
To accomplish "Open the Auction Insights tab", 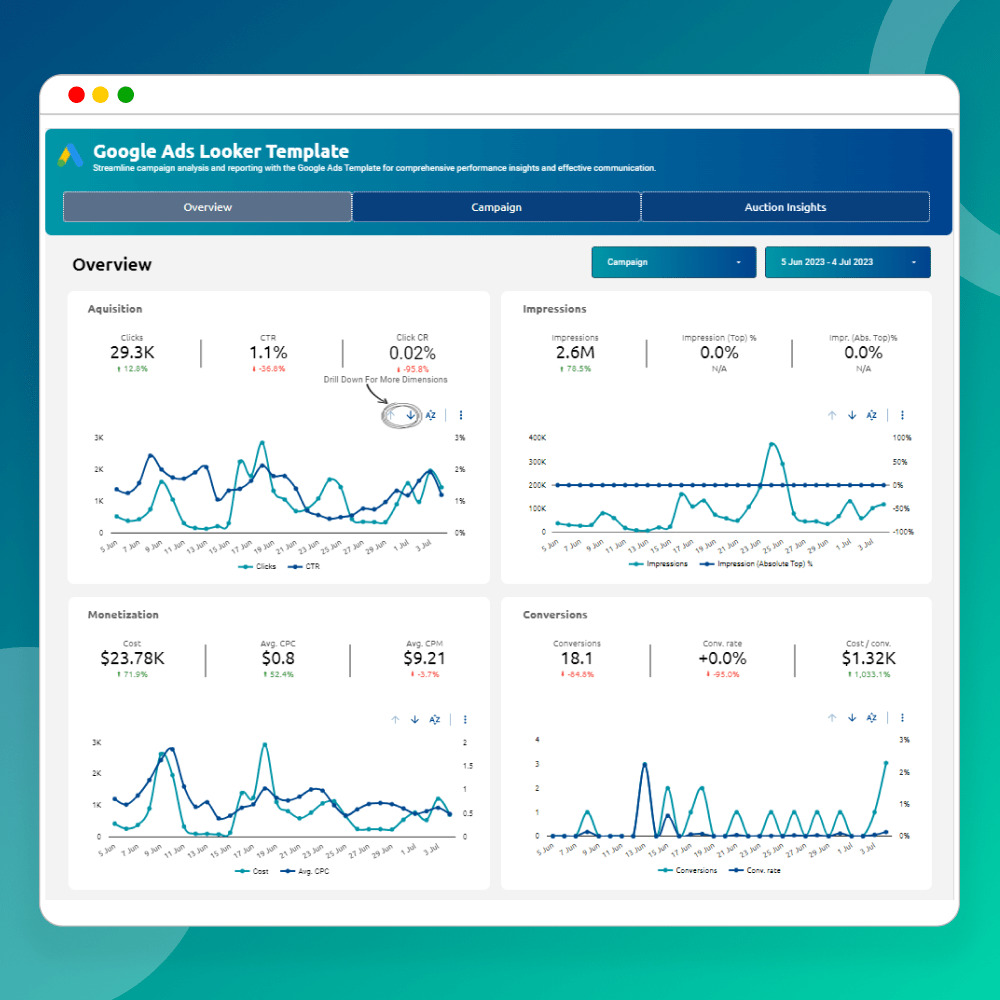I will coord(785,207).
